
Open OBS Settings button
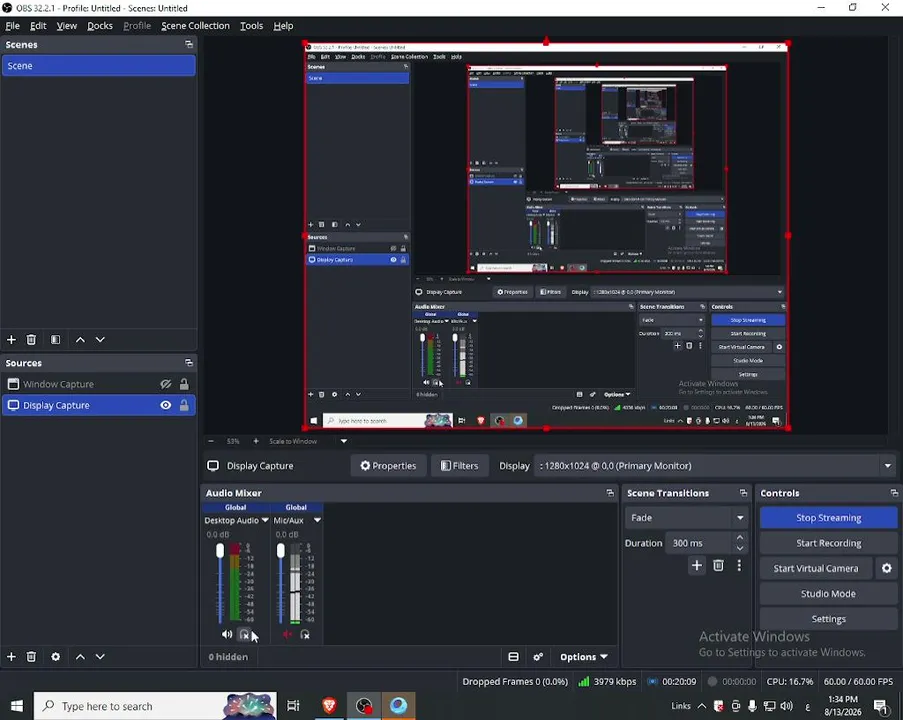[828, 619]
